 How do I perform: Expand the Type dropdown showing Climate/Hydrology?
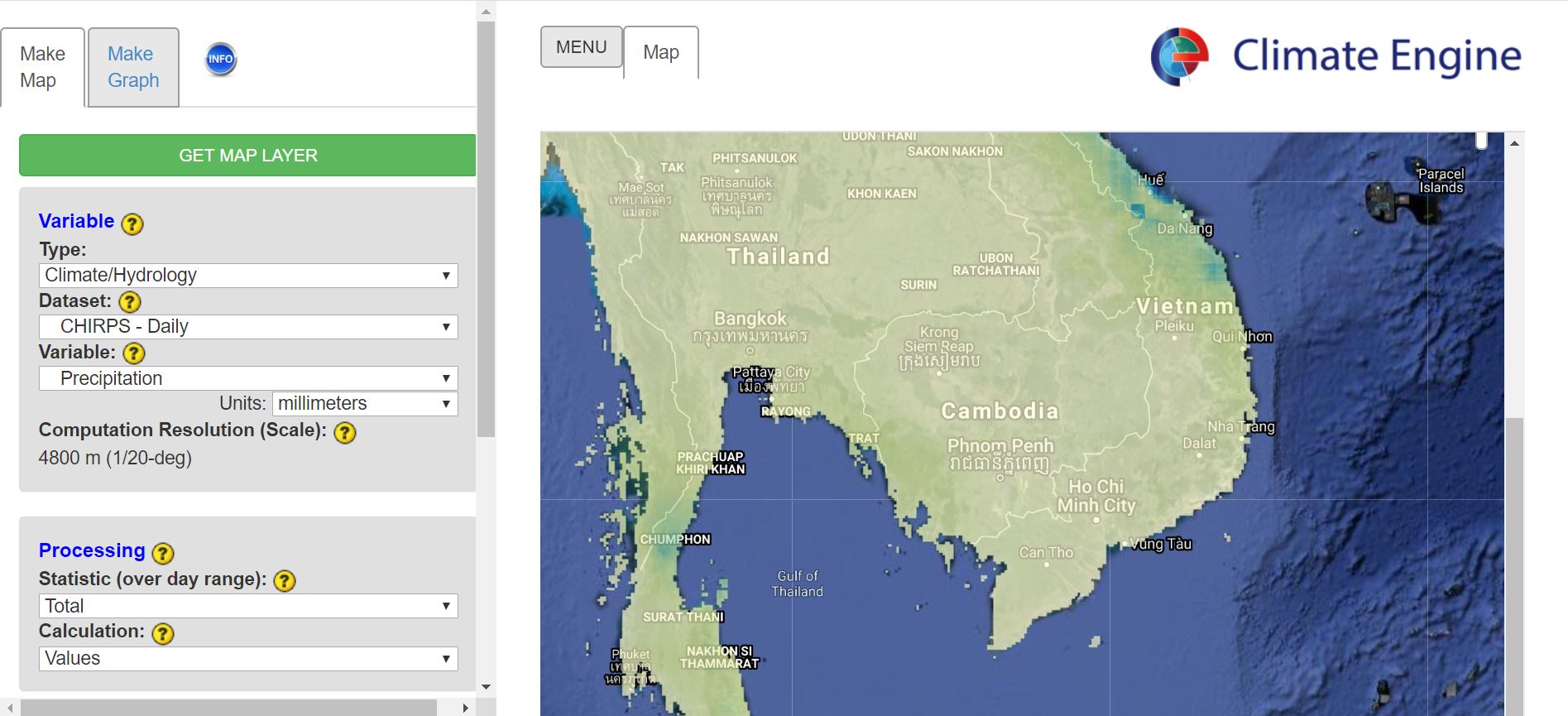click(x=247, y=276)
